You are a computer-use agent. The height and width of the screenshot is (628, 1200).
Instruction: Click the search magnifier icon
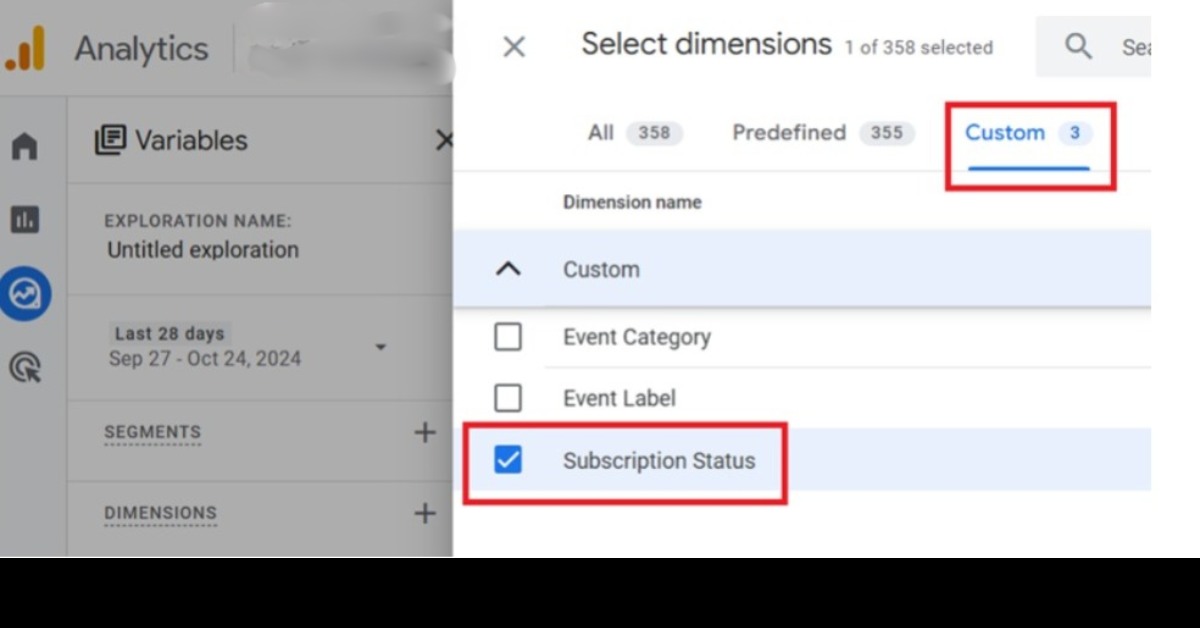pos(1078,46)
